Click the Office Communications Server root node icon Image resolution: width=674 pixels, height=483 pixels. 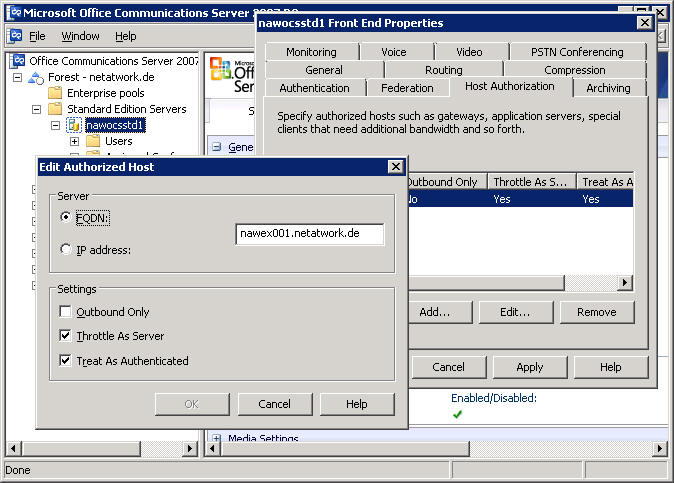[18, 61]
